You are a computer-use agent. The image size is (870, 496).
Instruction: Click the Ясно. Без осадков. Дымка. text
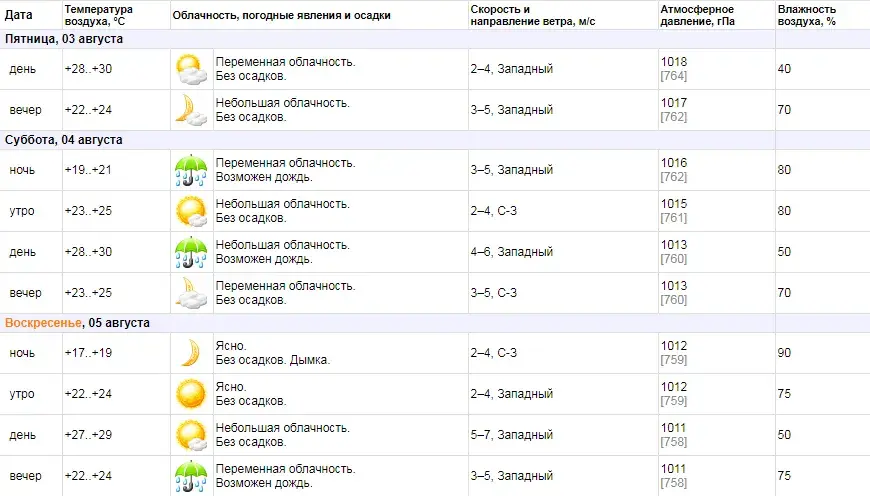pyautogui.click(x=273, y=353)
